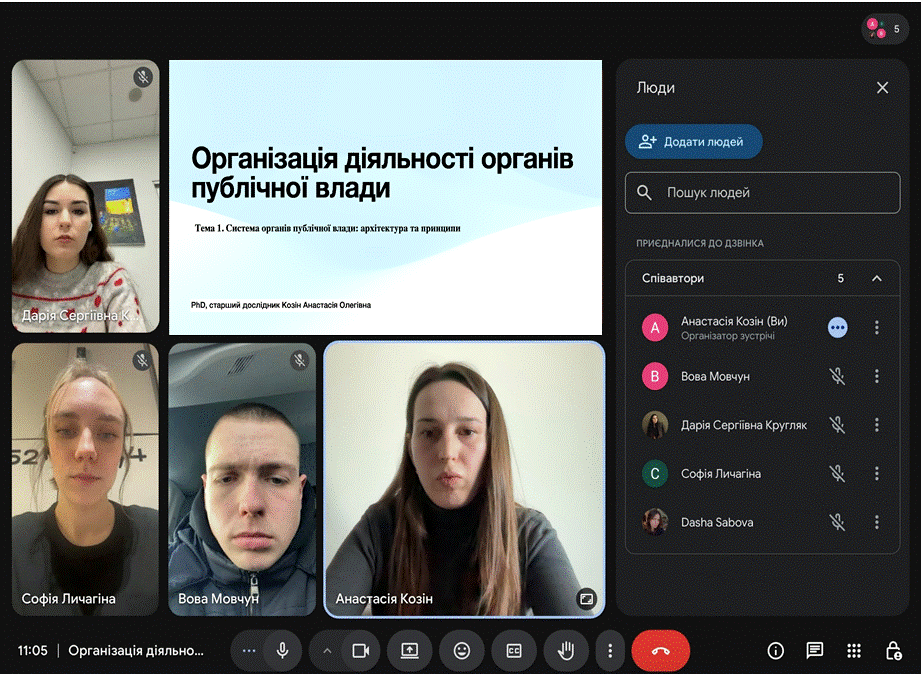The image size is (921, 674).
Task: Click the A avatar of Анастасія Козін
Action: (x=655, y=327)
